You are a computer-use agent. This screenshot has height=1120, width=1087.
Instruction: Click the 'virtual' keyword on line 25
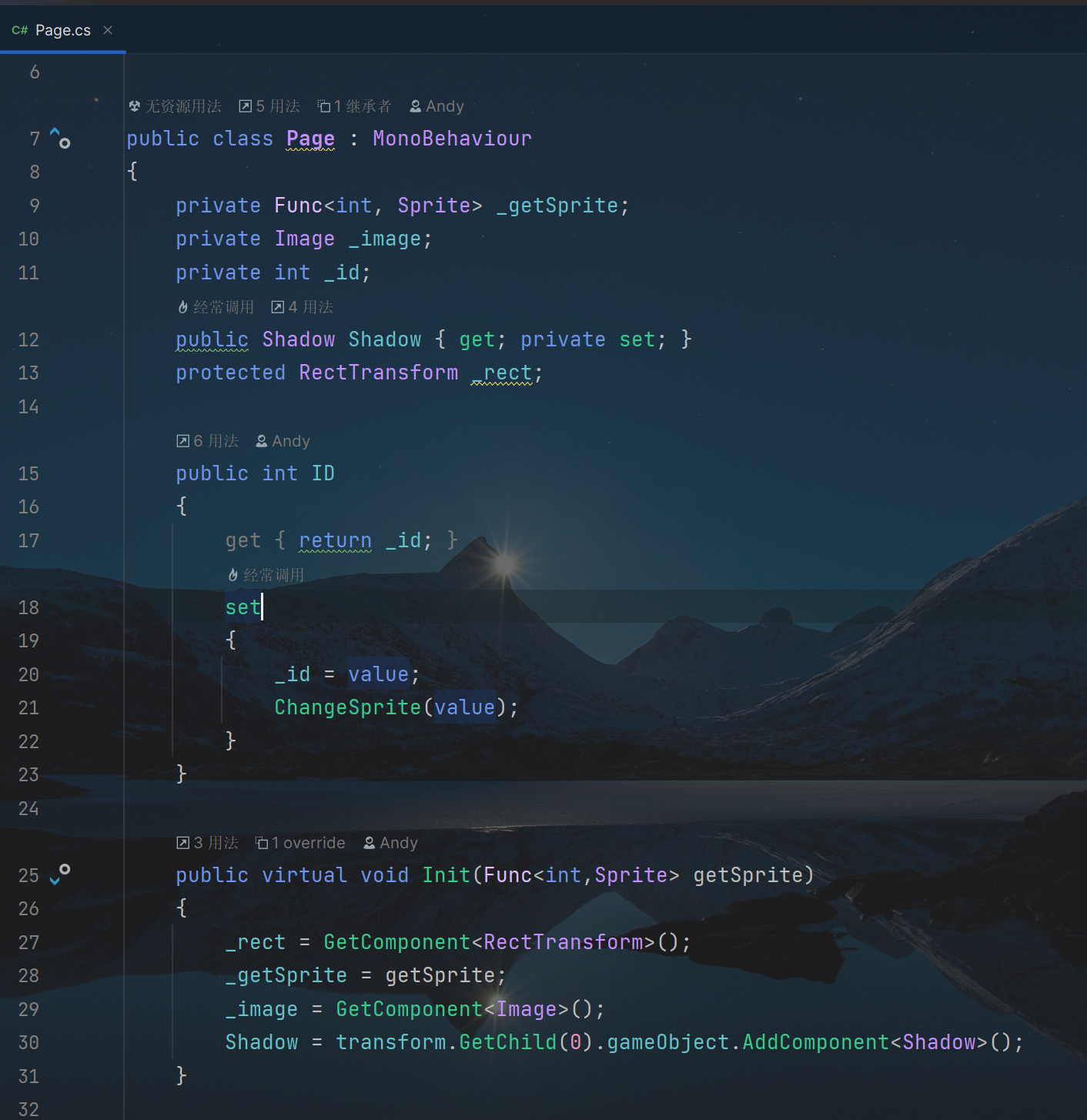305,875
